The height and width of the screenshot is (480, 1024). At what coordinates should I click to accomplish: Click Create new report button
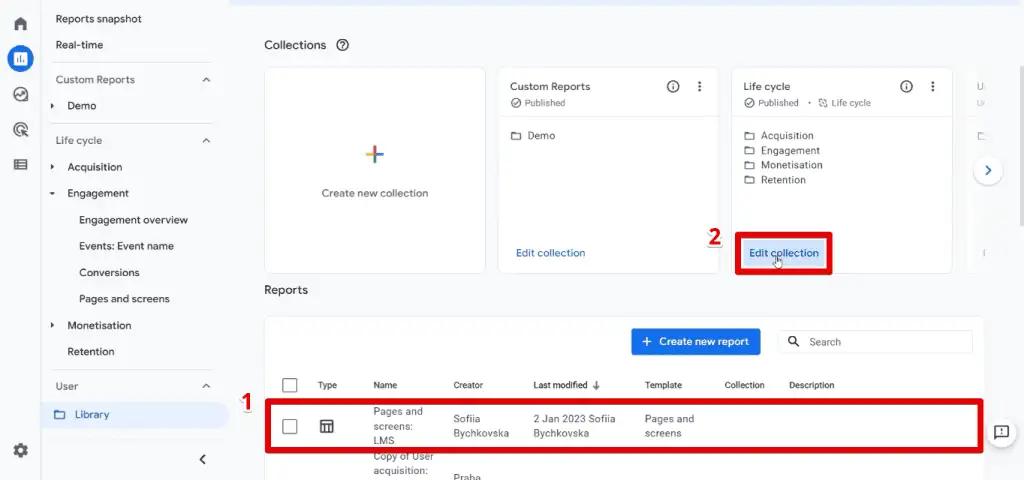coord(696,342)
